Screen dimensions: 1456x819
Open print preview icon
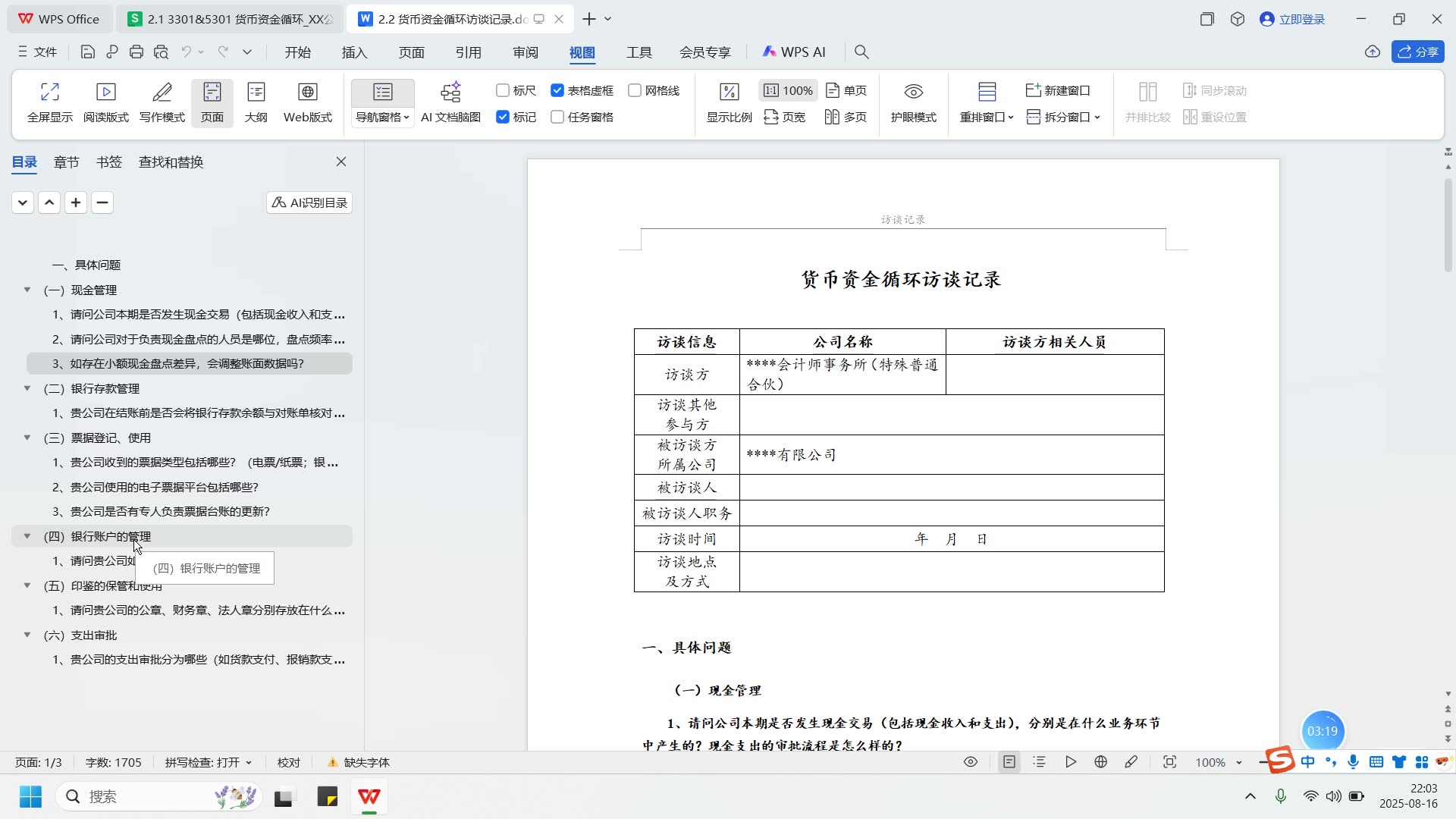(161, 52)
